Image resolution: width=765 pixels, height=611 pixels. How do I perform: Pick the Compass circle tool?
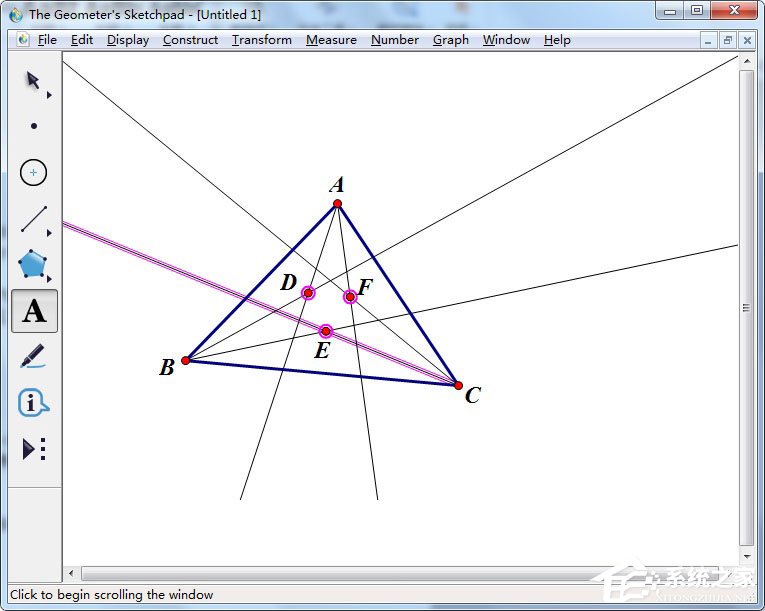33,173
